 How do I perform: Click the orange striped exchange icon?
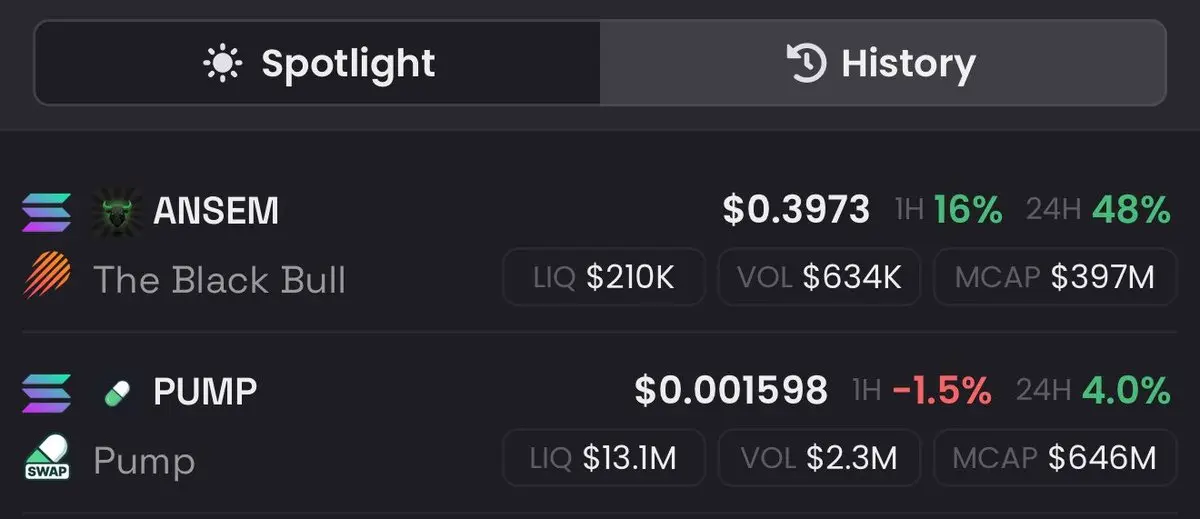click(x=46, y=278)
